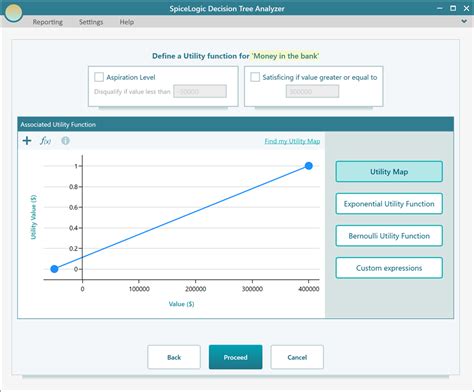This screenshot has height=392, width=474.
Task: Click the round application logo button
Action: [x=13, y=12]
